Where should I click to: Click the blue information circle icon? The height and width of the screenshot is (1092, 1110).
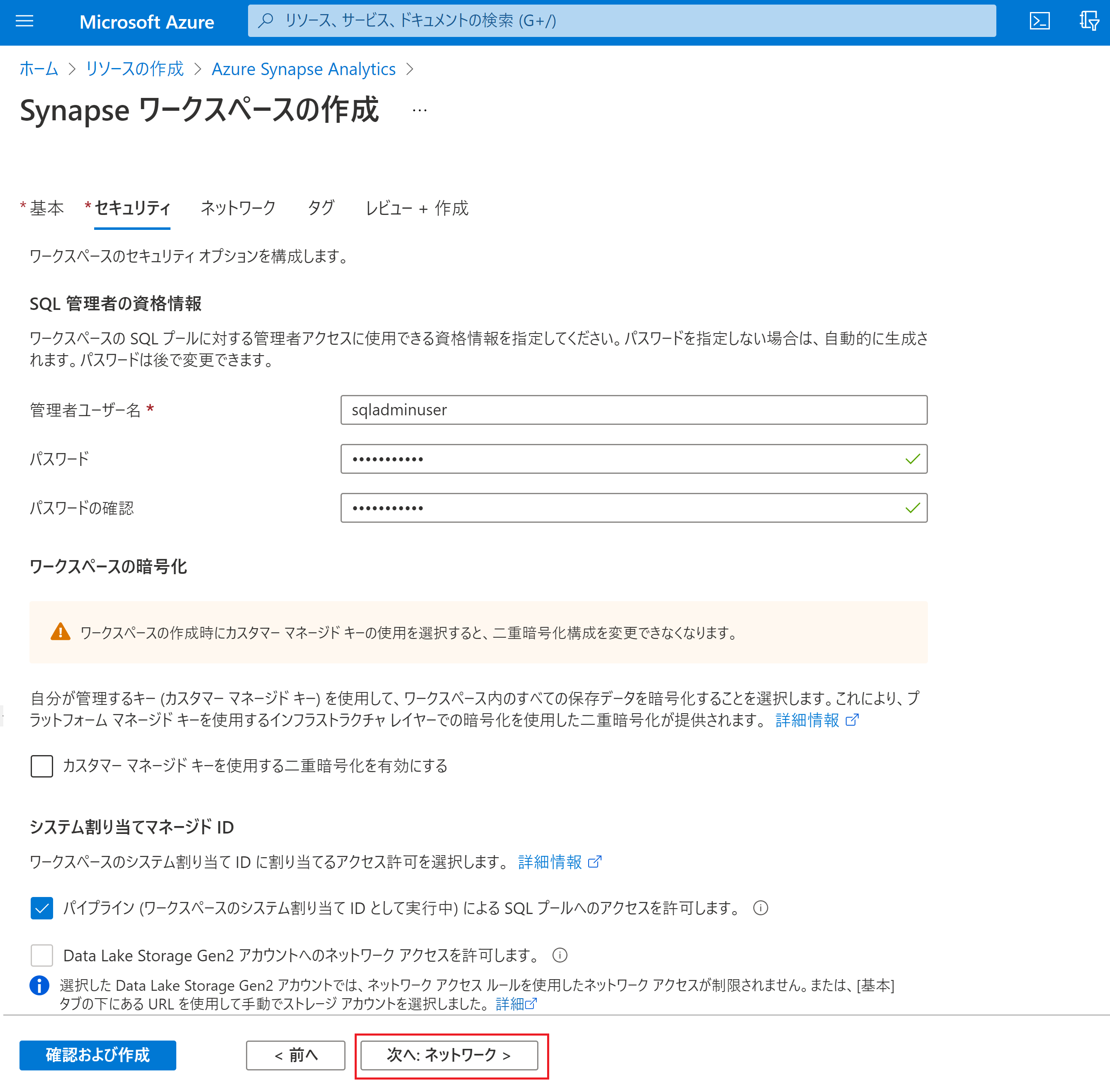pyautogui.click(x=39, y=985)
